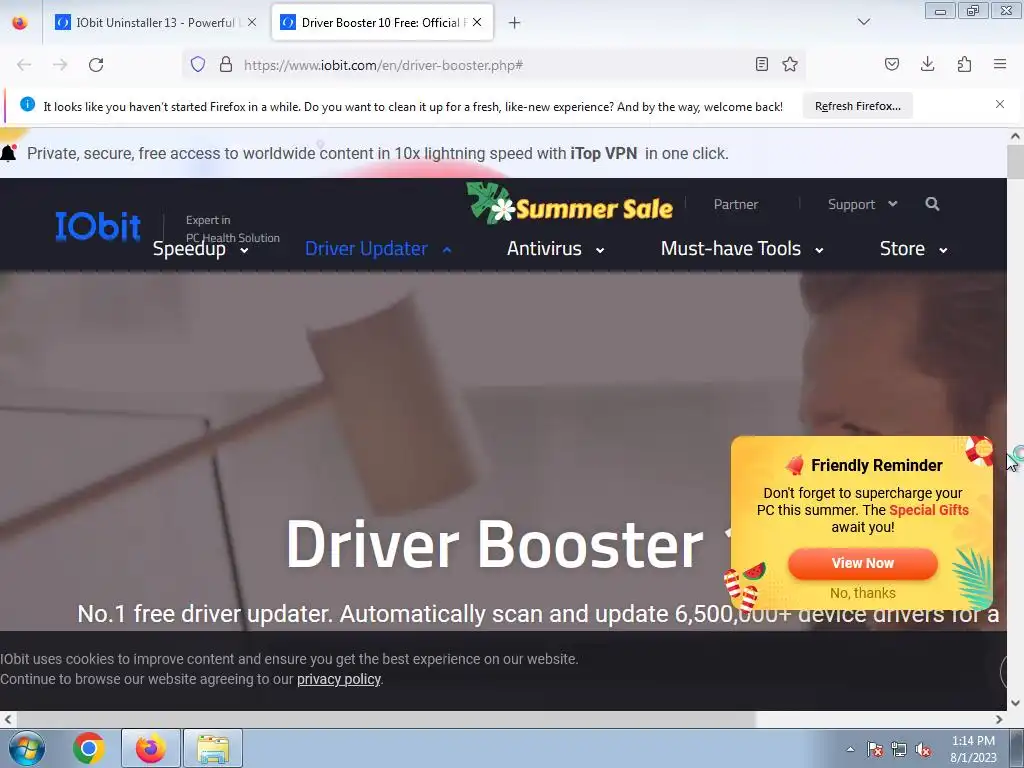Open a new tab with the plus icon
Screen dimensions: 1024x768
pos(515,23)
